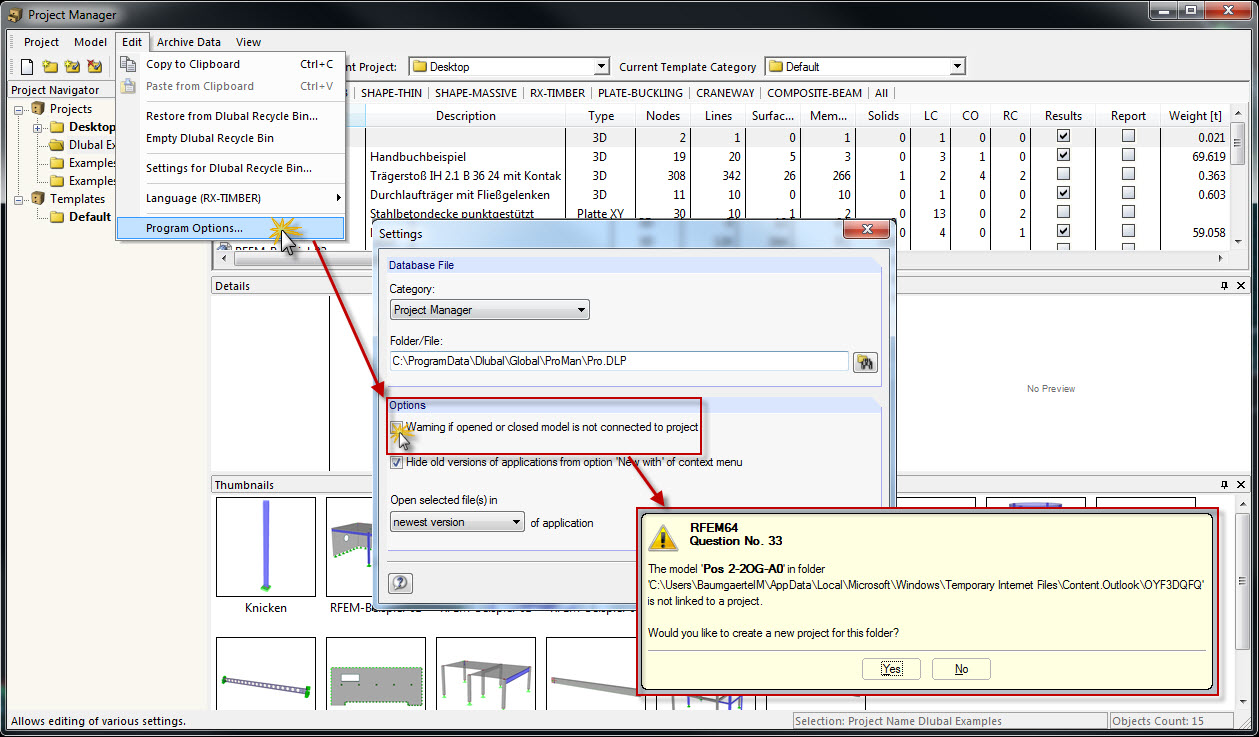The height and width of the screenshot is (737, 1259).
Task: Click the New Project toolbar icon
Action: pyautogui.click(x=27, y=67)
